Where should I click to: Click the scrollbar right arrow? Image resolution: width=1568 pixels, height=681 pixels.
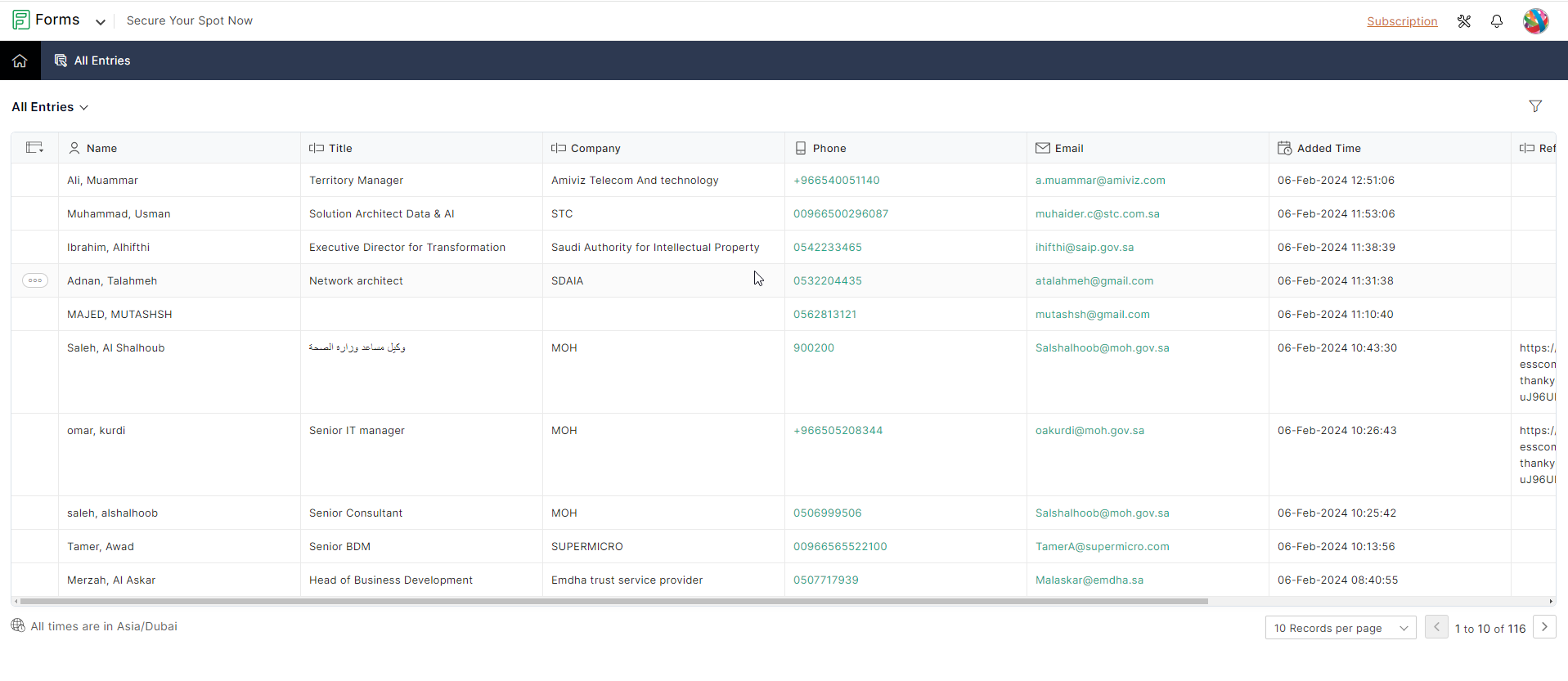pyautogui.click(x=1551, y=601)
